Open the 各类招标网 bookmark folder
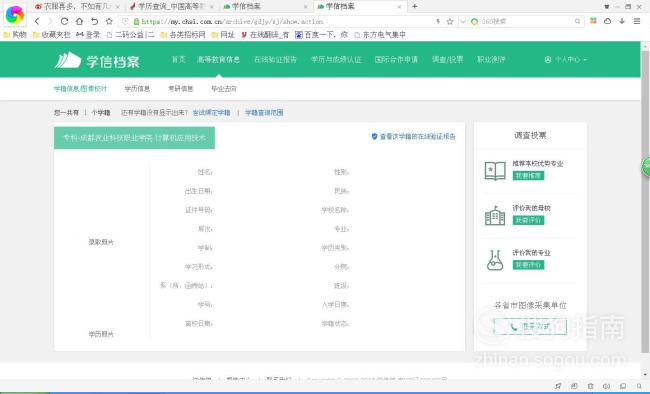Image resolution: width=650 pixels, height=394 pixels. point(183,35)
